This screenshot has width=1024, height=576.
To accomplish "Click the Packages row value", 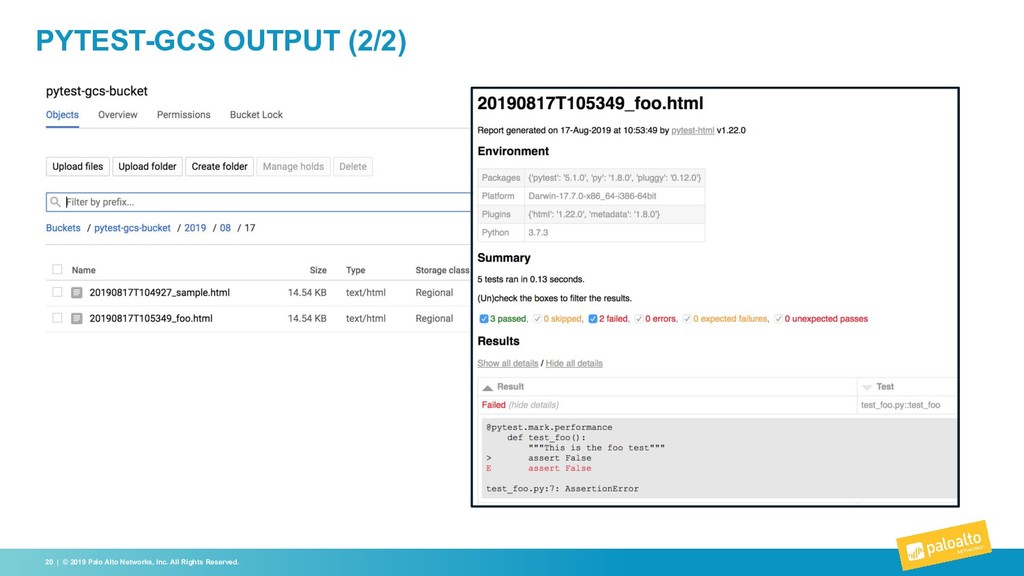I will pos(615,178).
